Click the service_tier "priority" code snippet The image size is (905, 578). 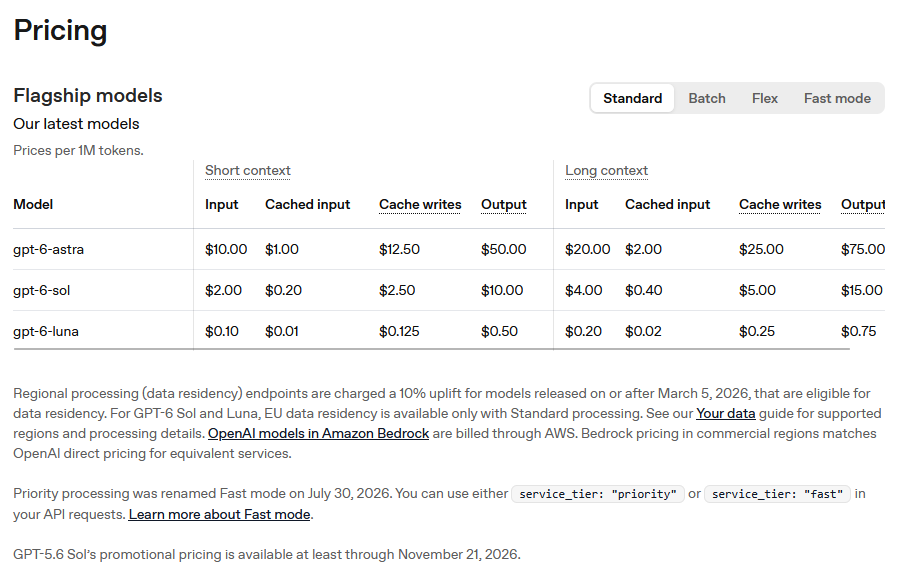click(x=597, y=494)
